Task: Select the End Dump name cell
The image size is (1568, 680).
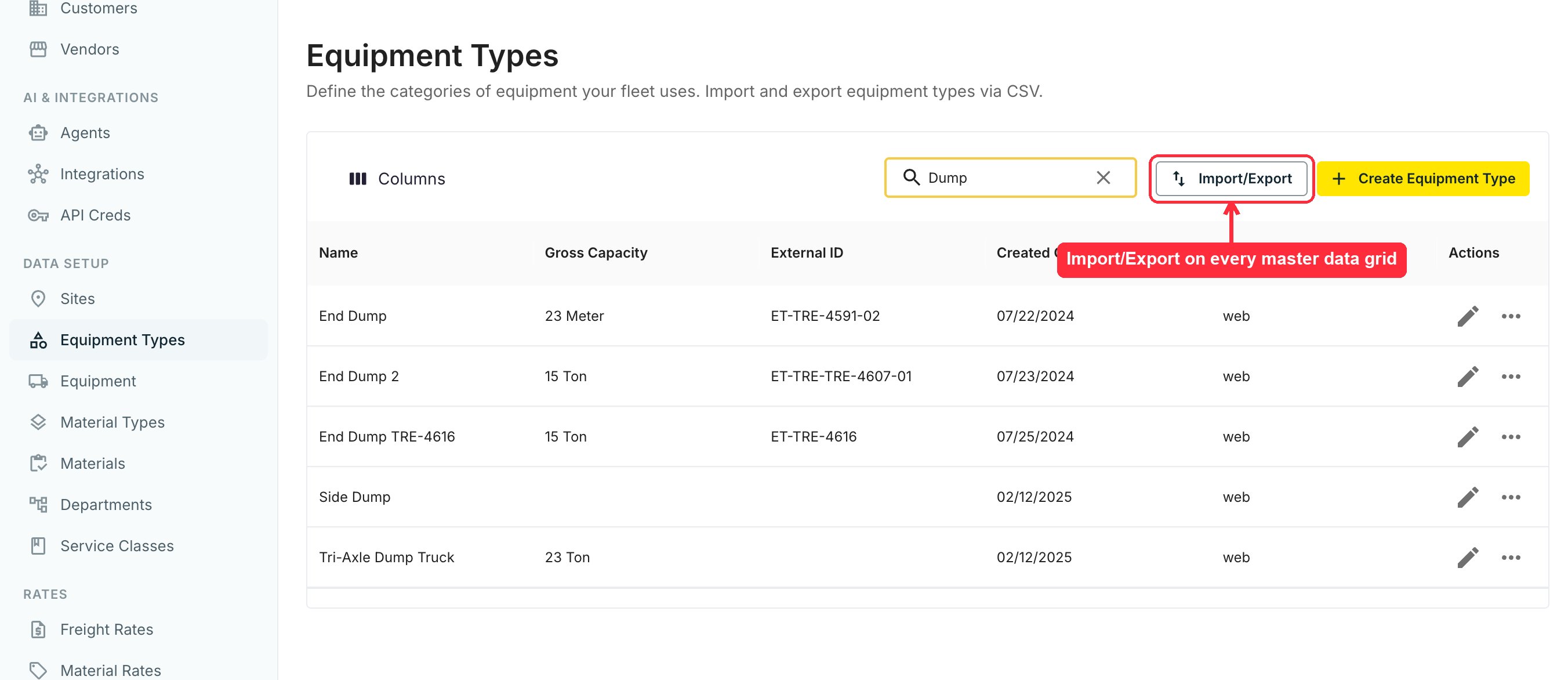Action: pyautogui.click(x=353, y=316)
